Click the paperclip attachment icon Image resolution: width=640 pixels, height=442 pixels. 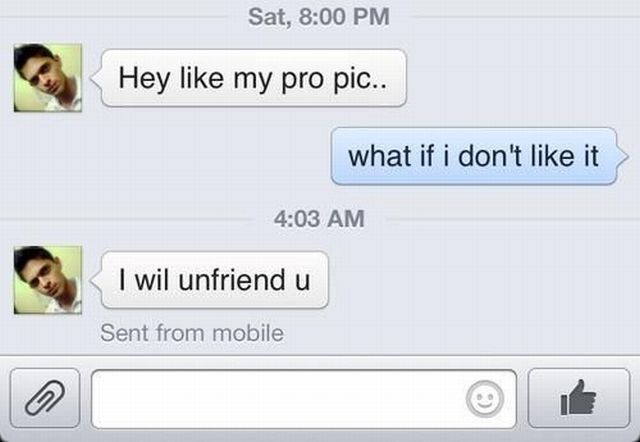click(45, 398)
